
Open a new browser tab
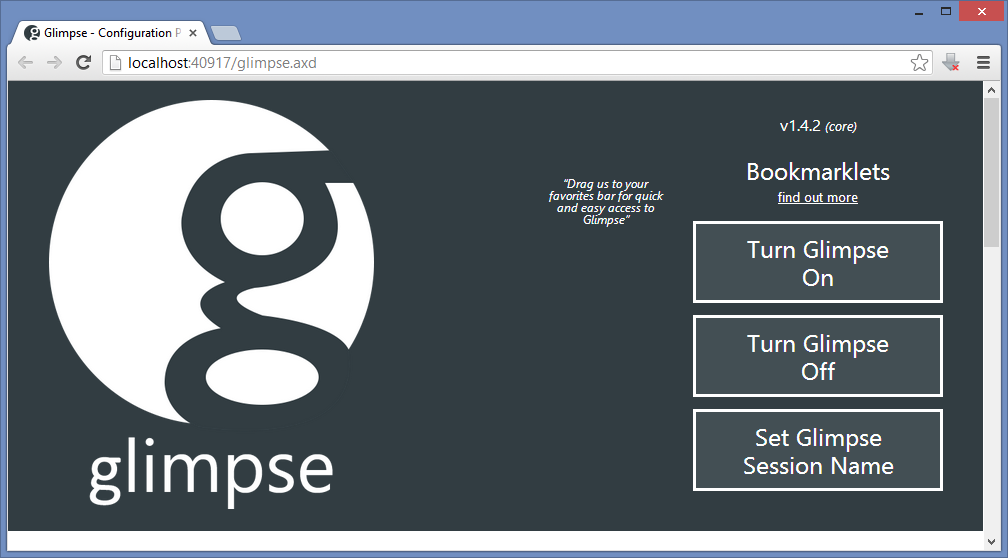tap(226, 33)
